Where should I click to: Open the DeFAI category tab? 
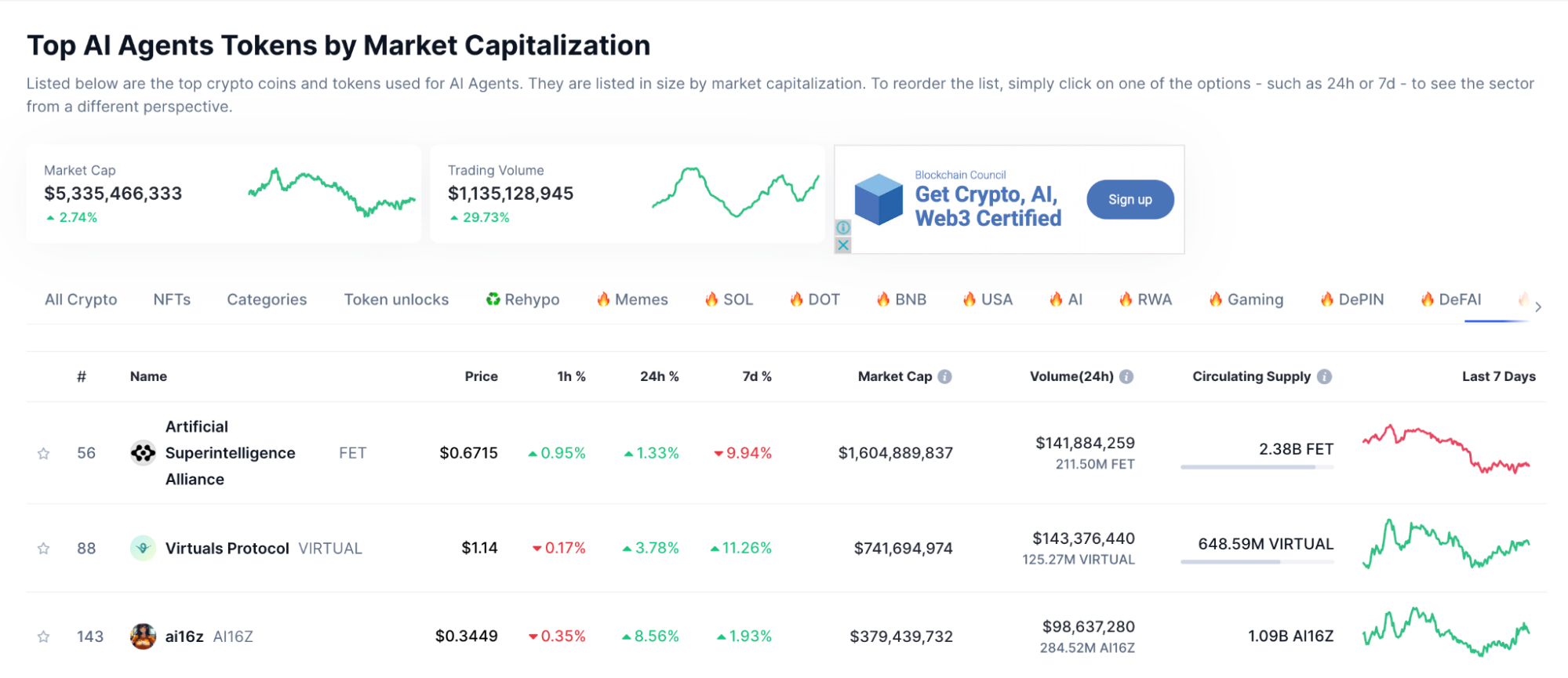tap(1451, 299)
